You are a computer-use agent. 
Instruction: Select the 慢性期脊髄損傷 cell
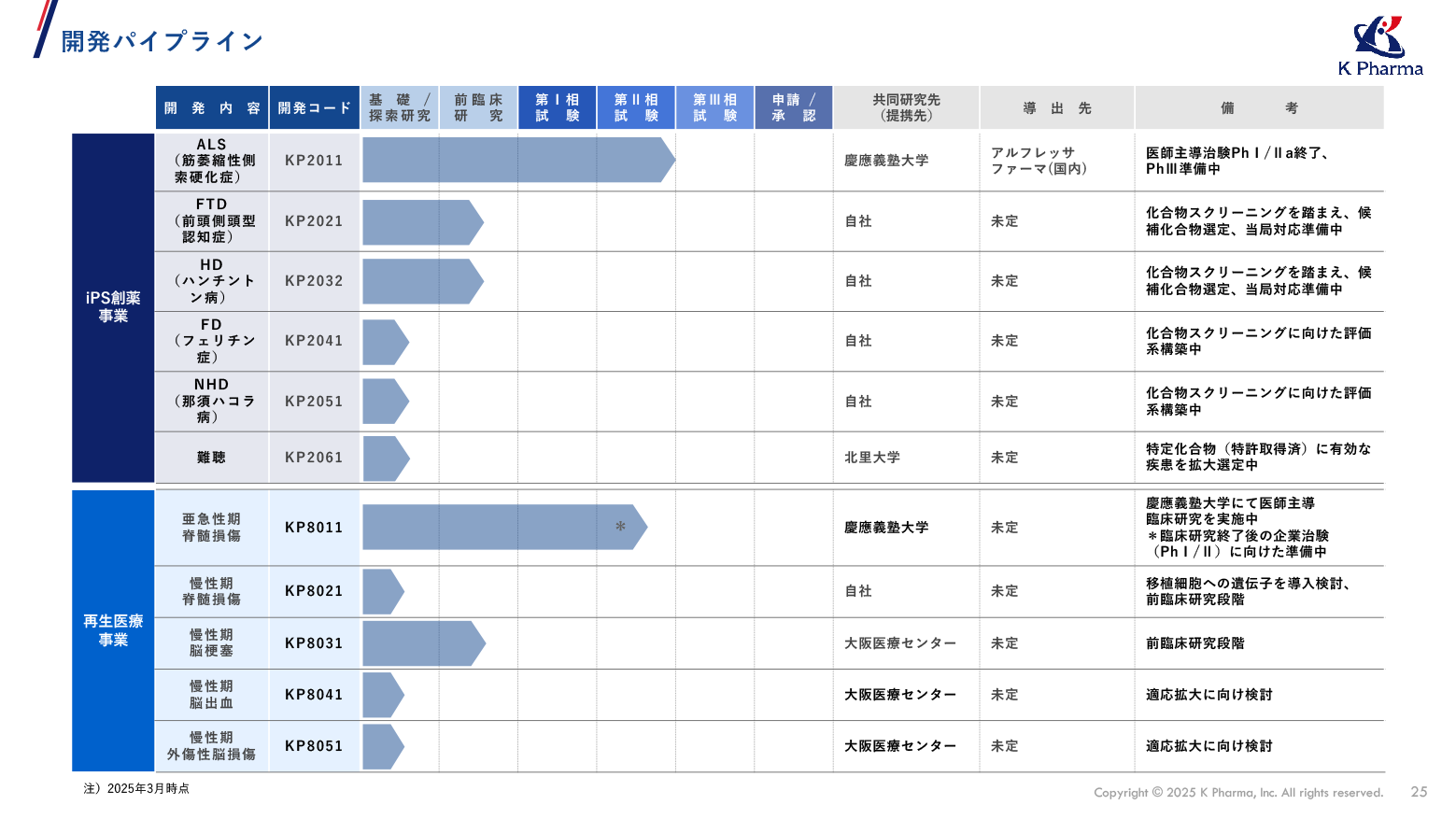coord(212,591)
